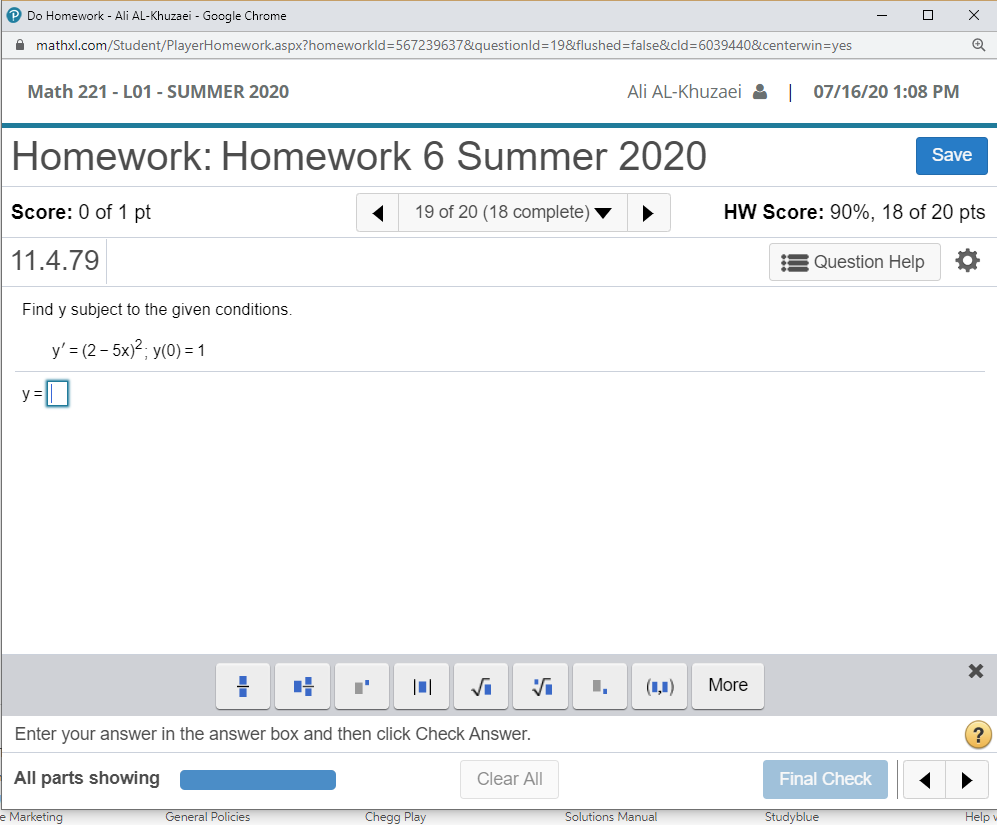Open the Question Help menu
Screen dimensions: 997x825
click(854, 261)
